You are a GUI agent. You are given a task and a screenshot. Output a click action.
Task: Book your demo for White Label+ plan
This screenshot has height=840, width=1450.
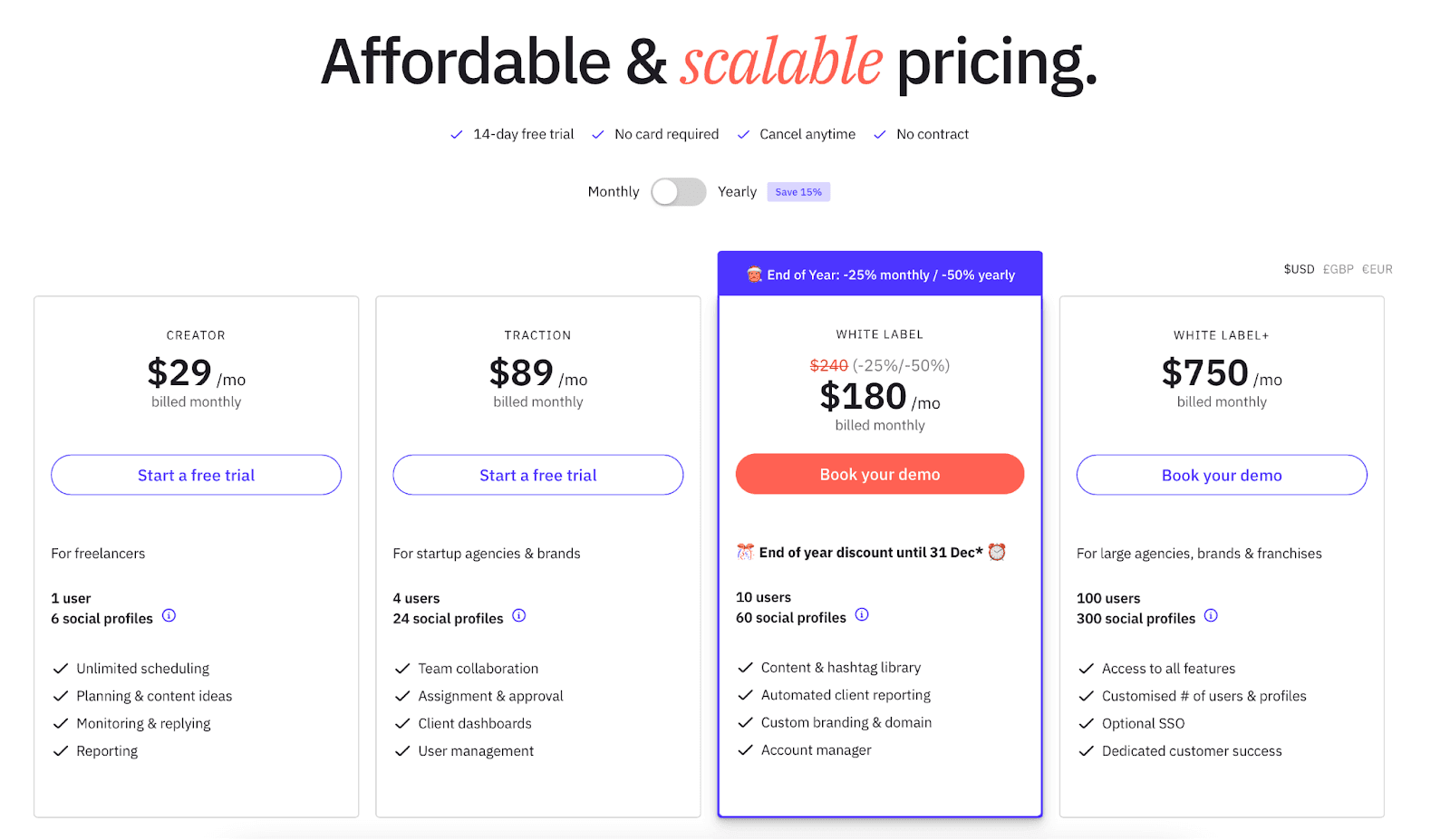tap(1222, 475)
